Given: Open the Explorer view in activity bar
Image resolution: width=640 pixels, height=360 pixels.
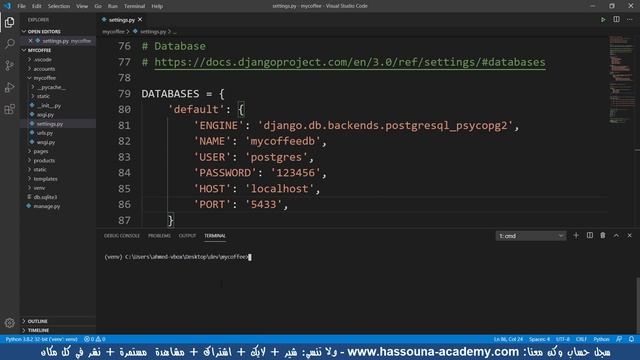Looking at the screenshot, I should (x=9, y=22).
